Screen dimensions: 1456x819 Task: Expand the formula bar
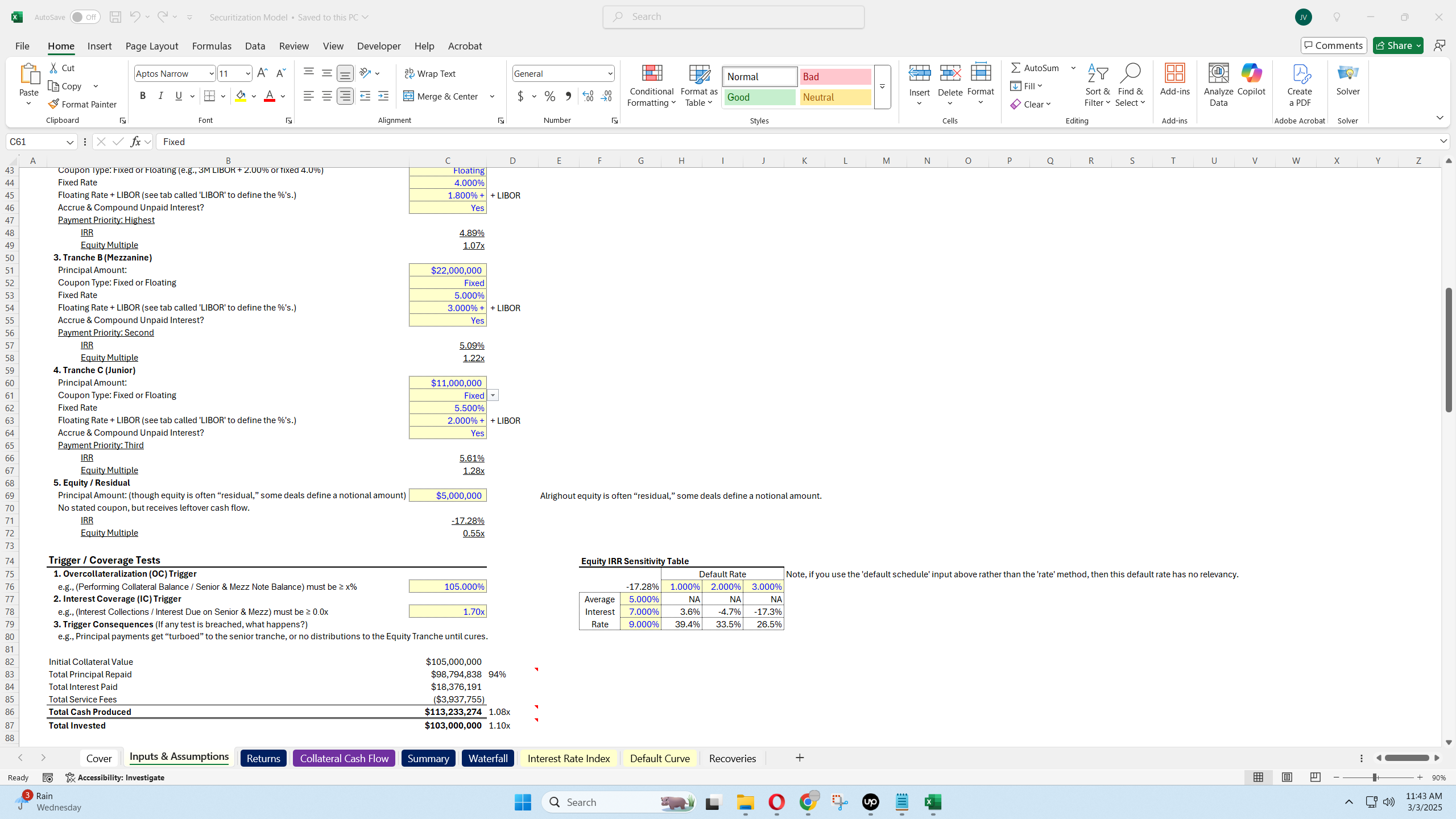point(1443,141)
